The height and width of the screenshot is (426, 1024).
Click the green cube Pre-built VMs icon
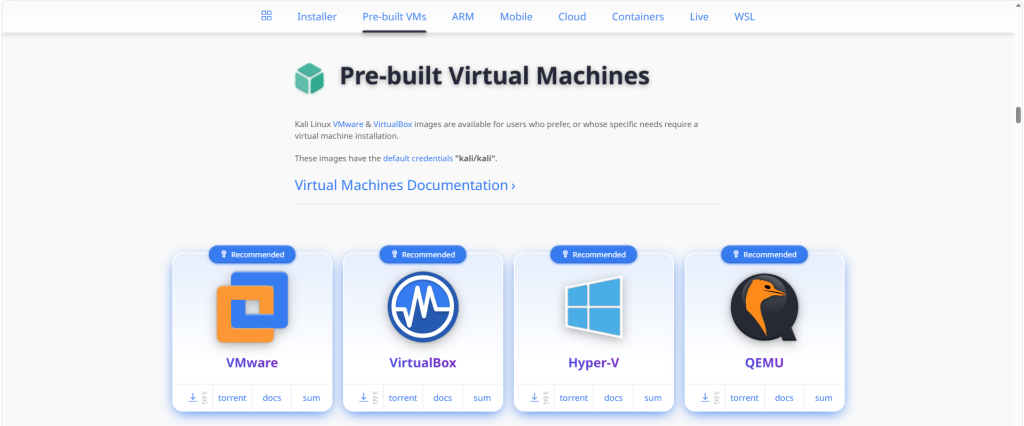[x=309, y=78]
